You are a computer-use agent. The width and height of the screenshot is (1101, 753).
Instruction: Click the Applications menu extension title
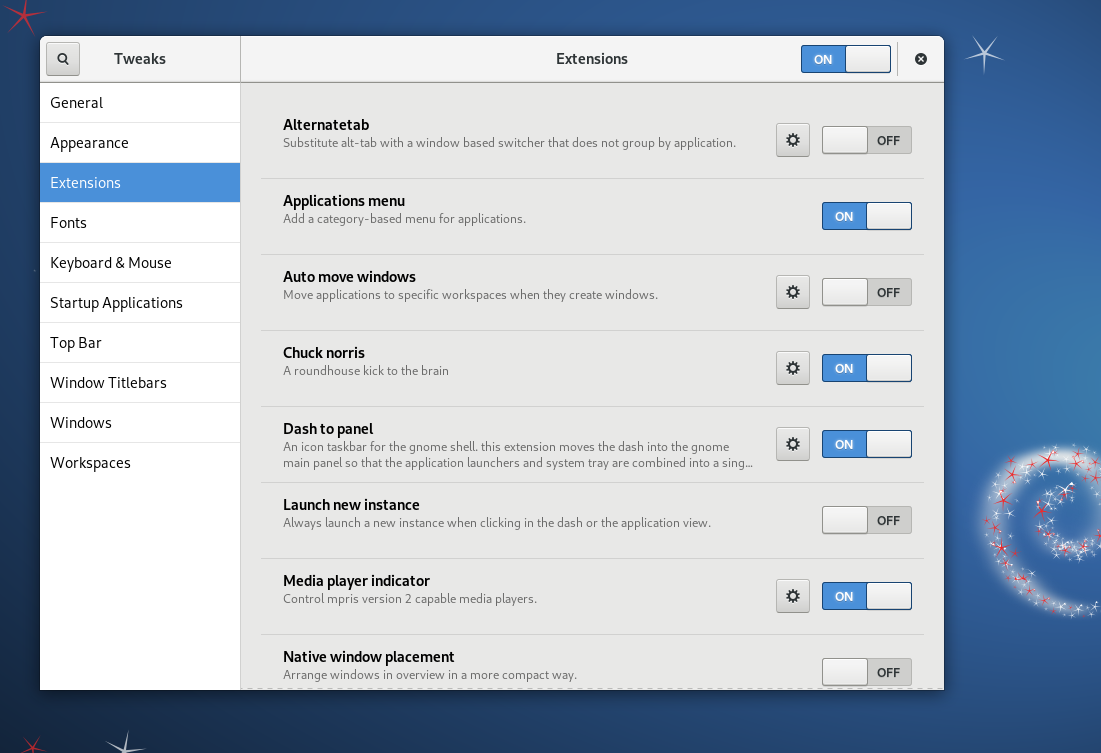(344, 201)
